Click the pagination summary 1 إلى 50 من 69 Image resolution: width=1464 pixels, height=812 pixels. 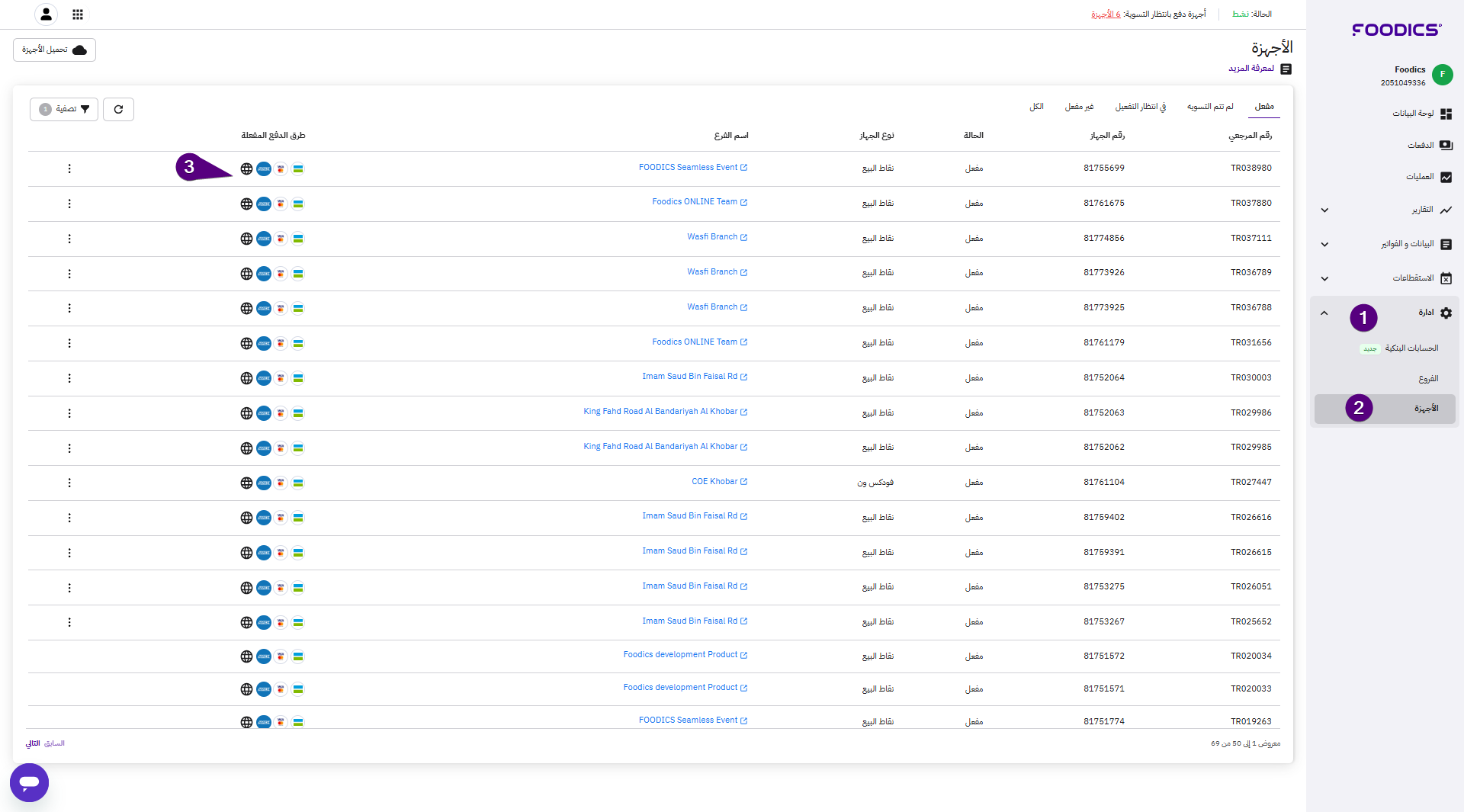pyautogui.click(x=1246, y=743)
